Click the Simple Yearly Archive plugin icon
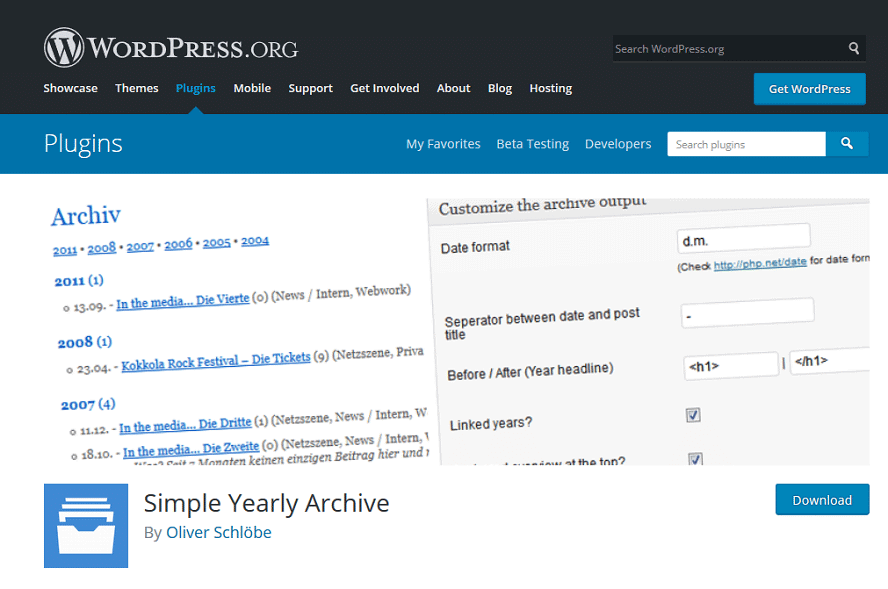The width and height of the screenshot is (888, 589). click(86, 526)
